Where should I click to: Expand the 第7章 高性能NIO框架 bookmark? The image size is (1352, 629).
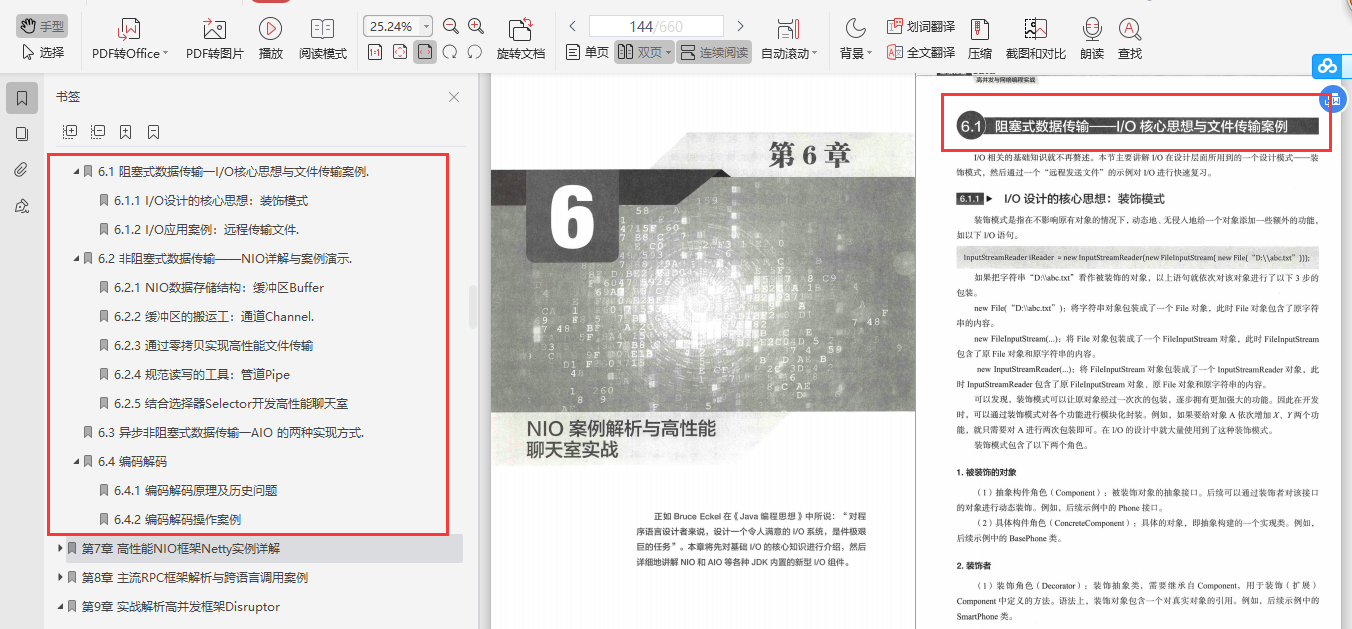point(60,548)
